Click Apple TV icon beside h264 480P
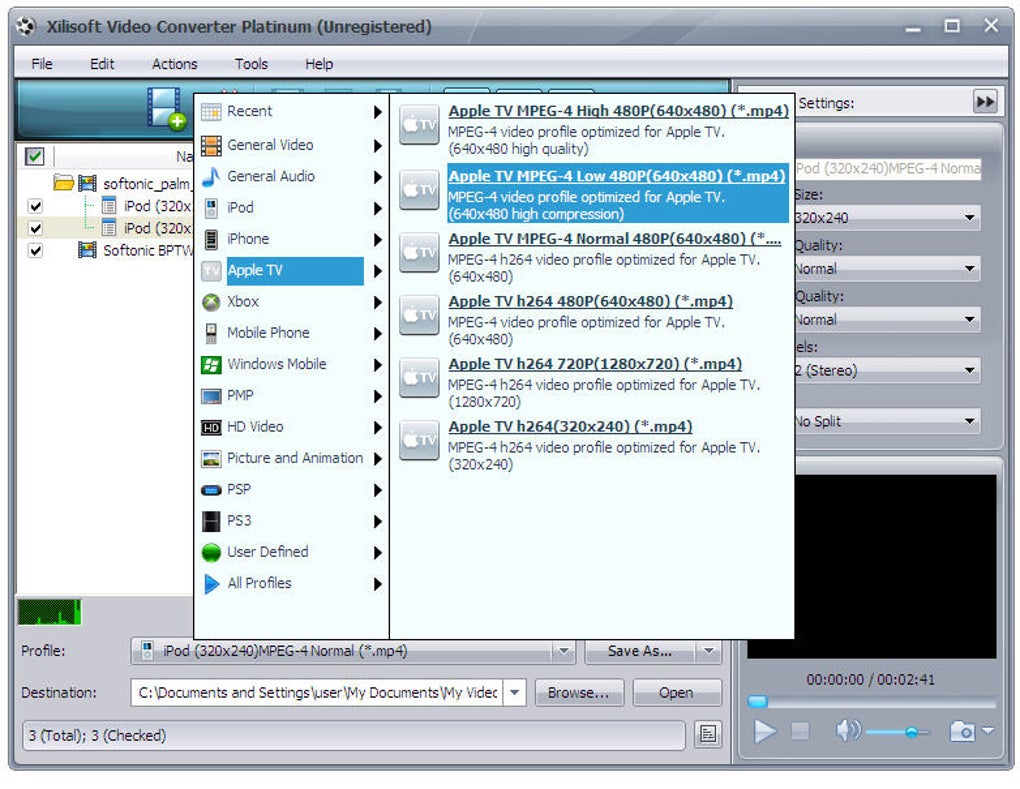 (x=419, y=315)
